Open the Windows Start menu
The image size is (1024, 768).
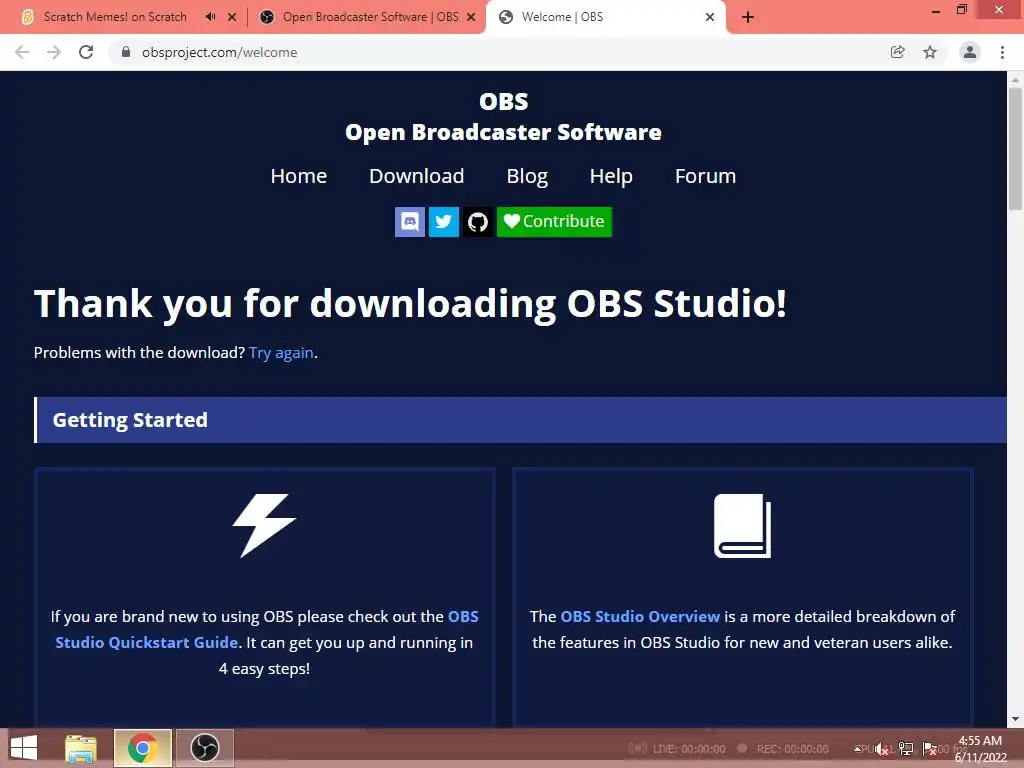[24, 748]
